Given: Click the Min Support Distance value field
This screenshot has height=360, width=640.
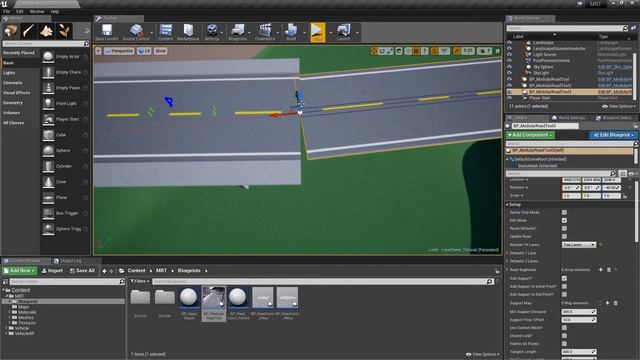Looking at the screenshot, I should tap(578, 311).
